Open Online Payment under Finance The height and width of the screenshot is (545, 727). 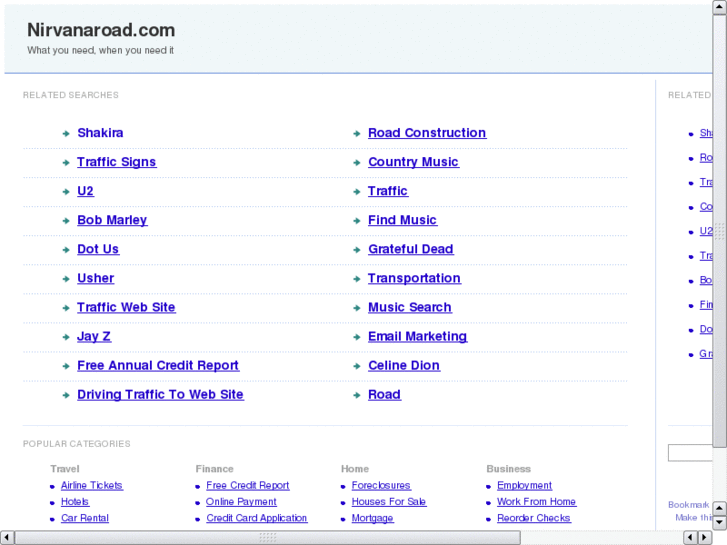[x=241, y=502]
